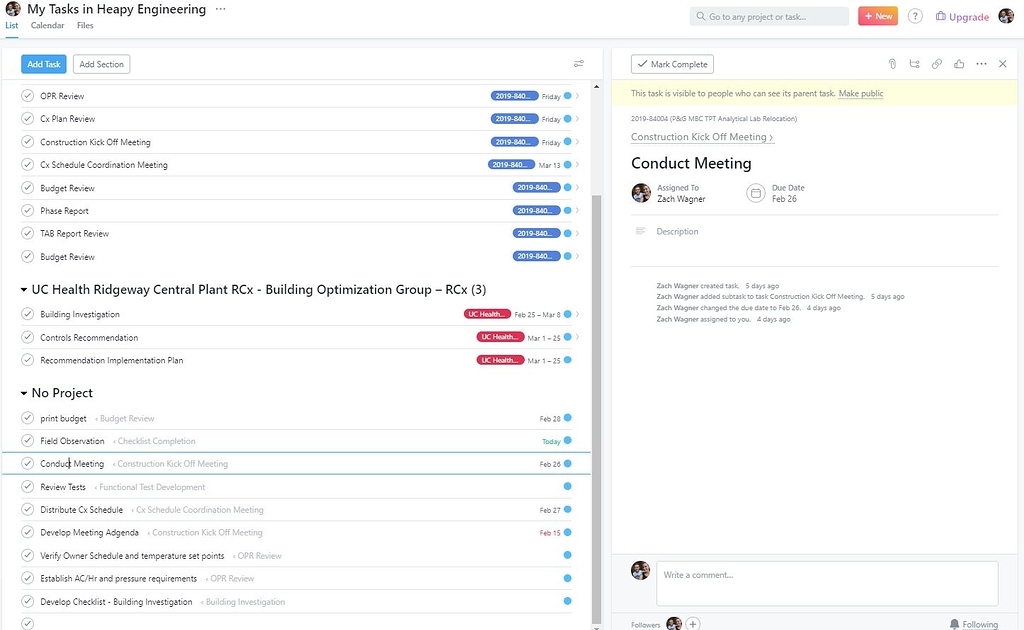
Task: Open the subtasks icon in the task pane
Action: 913,63
